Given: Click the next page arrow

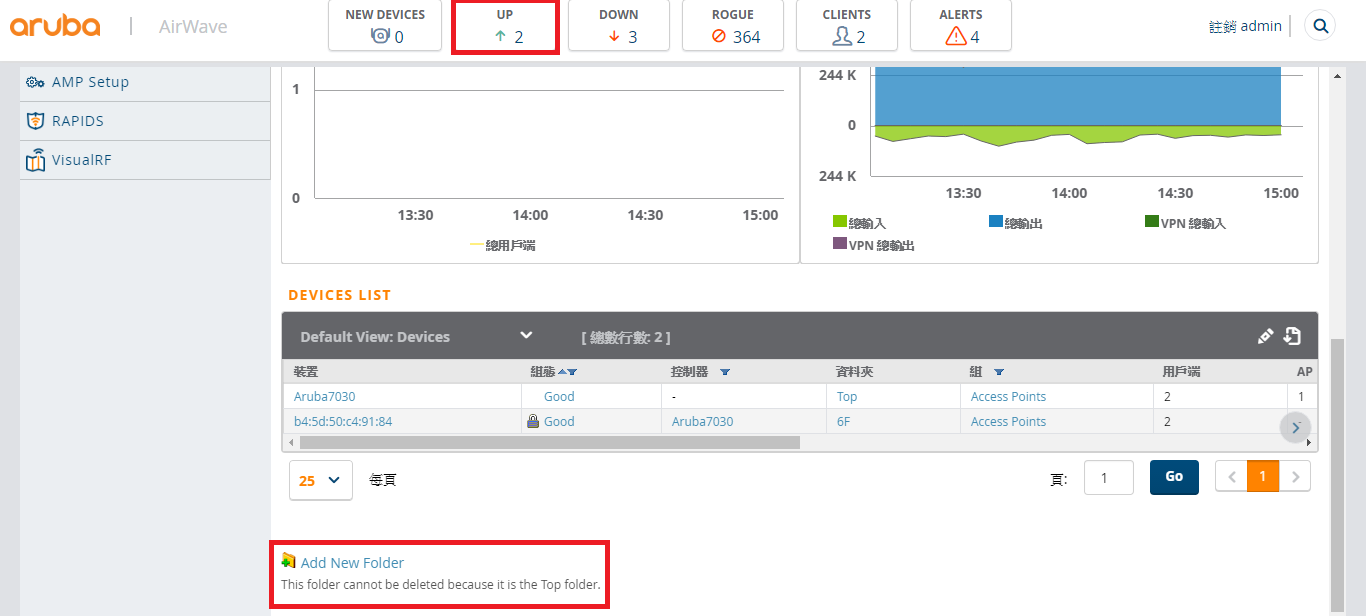Looking at the screenshot, I should (x=1295, y=477).
